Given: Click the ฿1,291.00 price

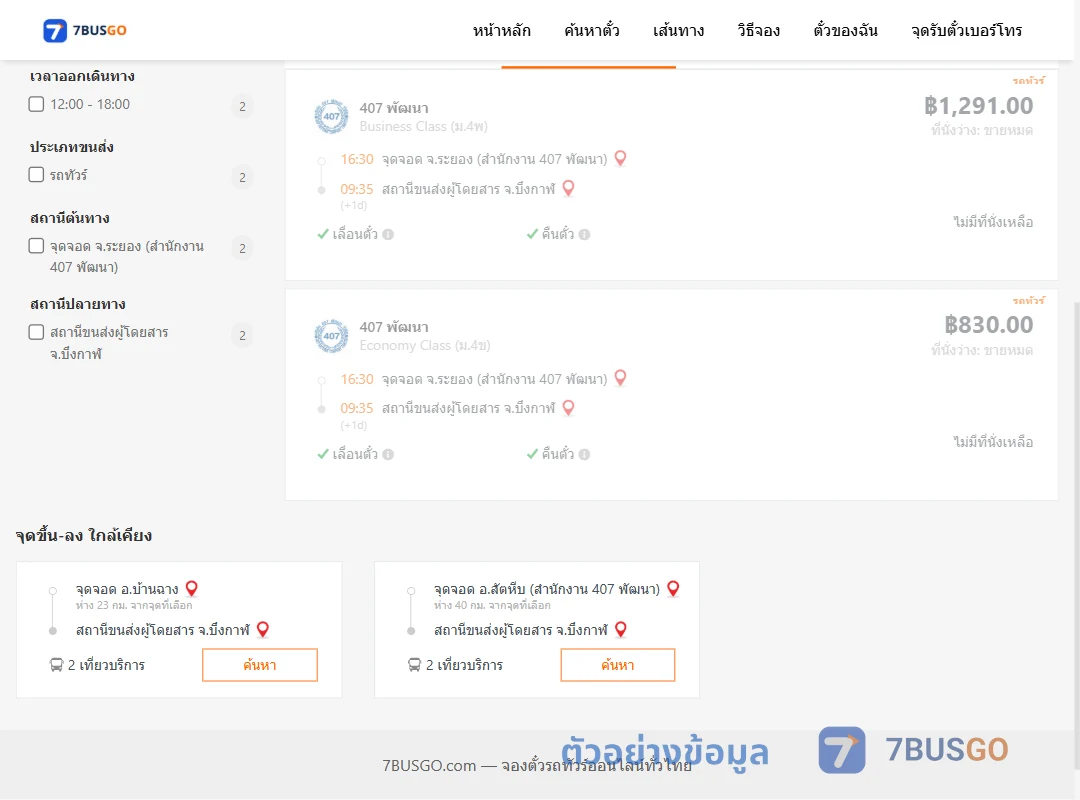Looking at the screenshot, I should click(978, 105).
